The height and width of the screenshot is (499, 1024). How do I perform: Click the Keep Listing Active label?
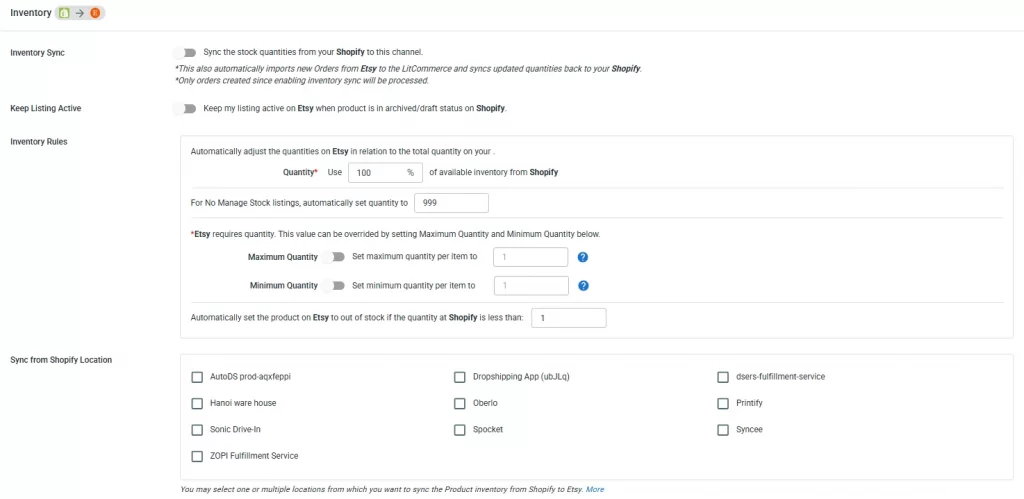[46, 108]
